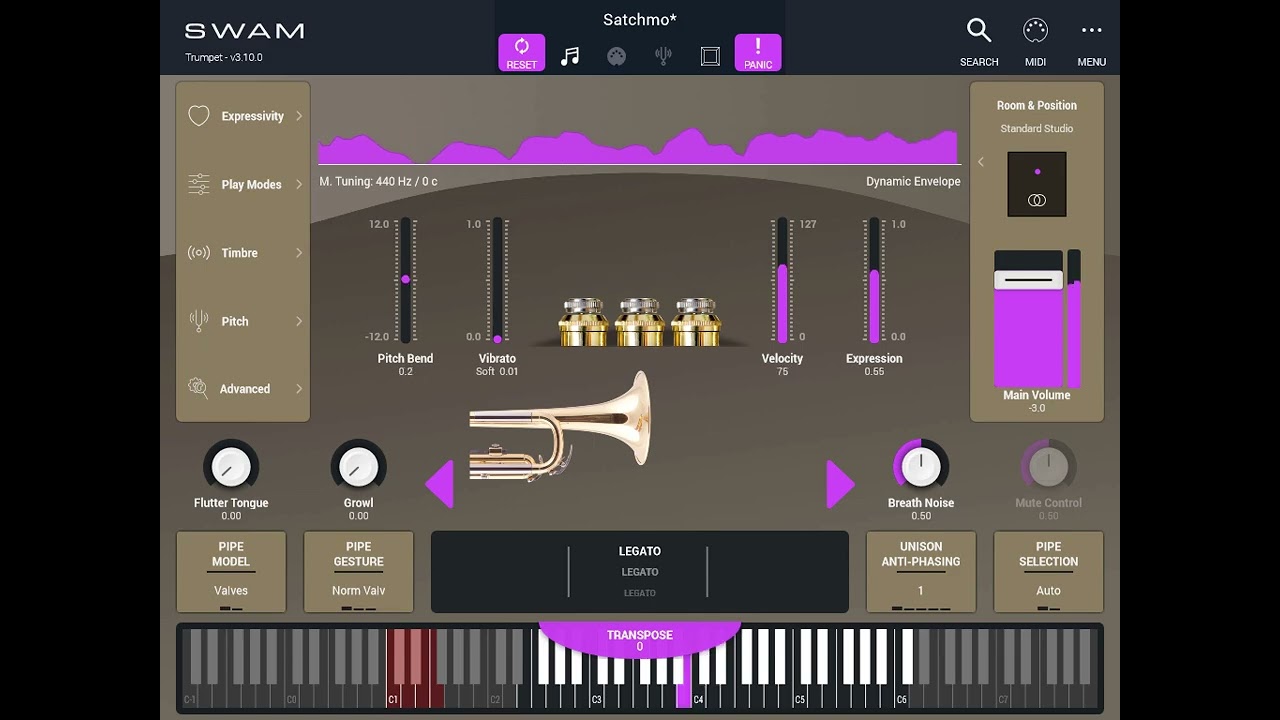This screenshot has height=720, width=1280.
Task: Click the LEGATO display panel
Action: point(640,572)
